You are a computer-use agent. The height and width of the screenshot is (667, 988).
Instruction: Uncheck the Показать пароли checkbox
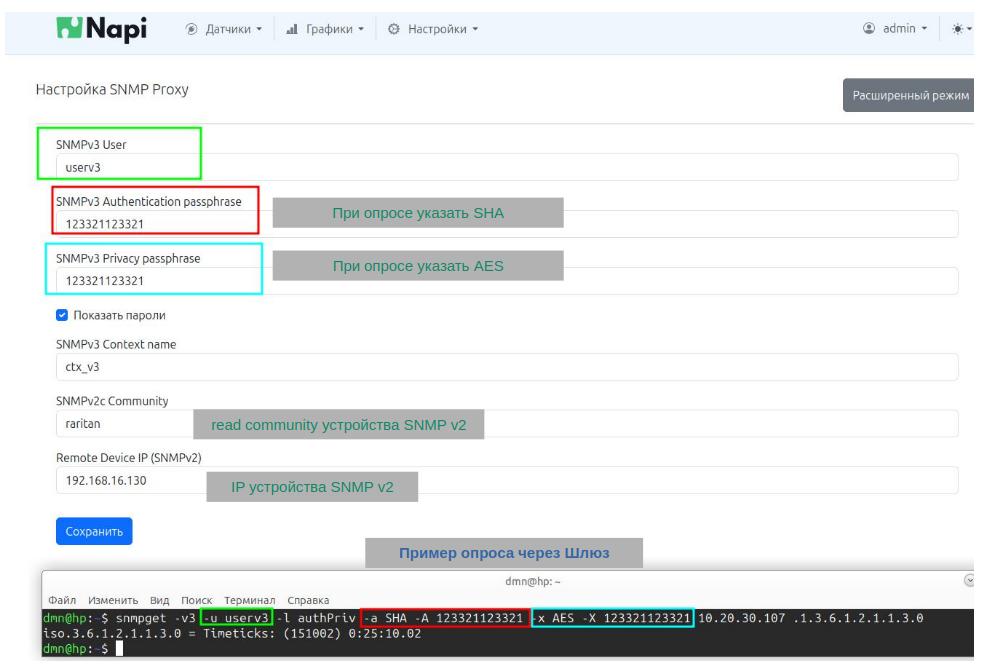63,313
